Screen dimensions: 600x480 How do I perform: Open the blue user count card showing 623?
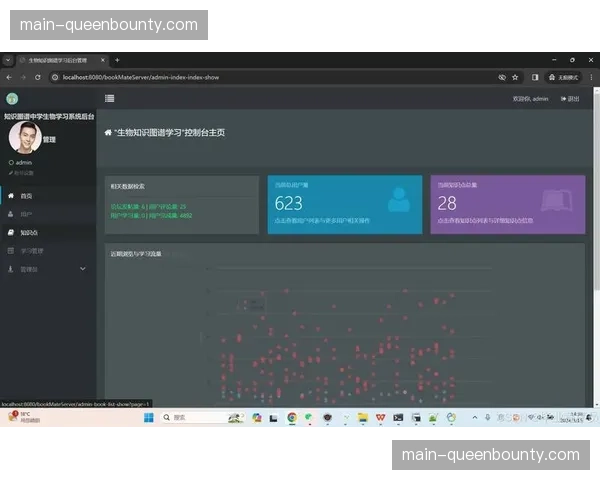pyautogui.click(x=344, y=204)
